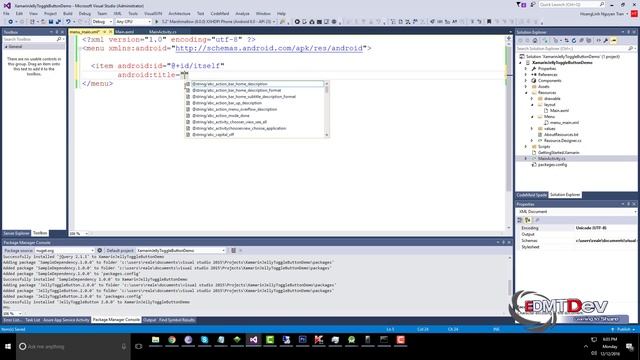Select Main.axml file in Solution Explorer tree

pyautogui.click(x=559, y=111)
